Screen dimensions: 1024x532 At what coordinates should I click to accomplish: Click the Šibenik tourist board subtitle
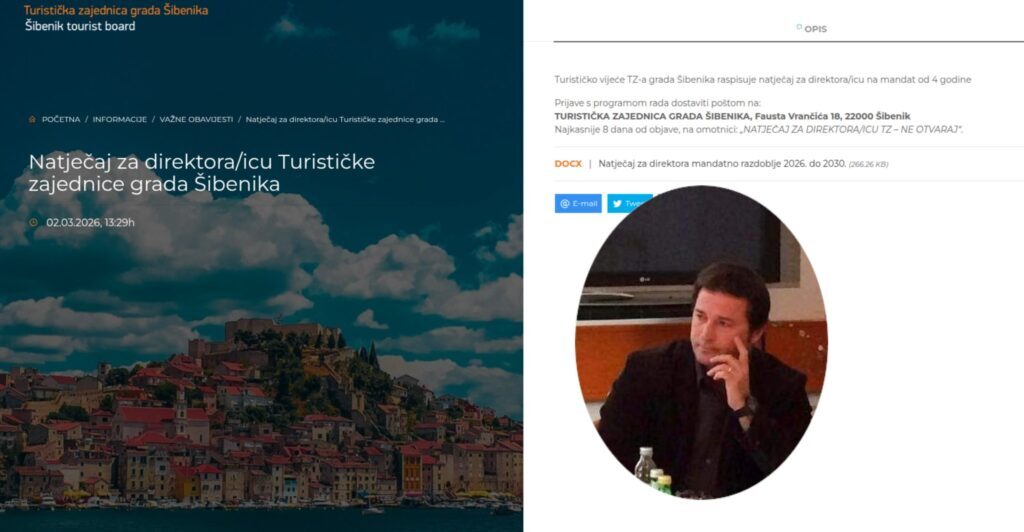click(x=80, y=26)
